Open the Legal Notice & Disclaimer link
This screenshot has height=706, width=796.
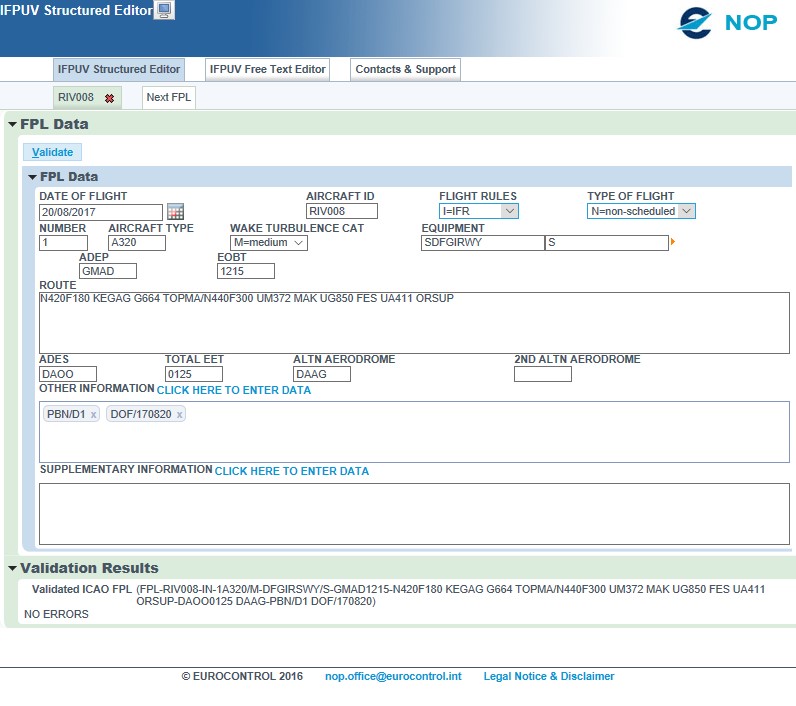pyautogui.click(x=548, y=677)
